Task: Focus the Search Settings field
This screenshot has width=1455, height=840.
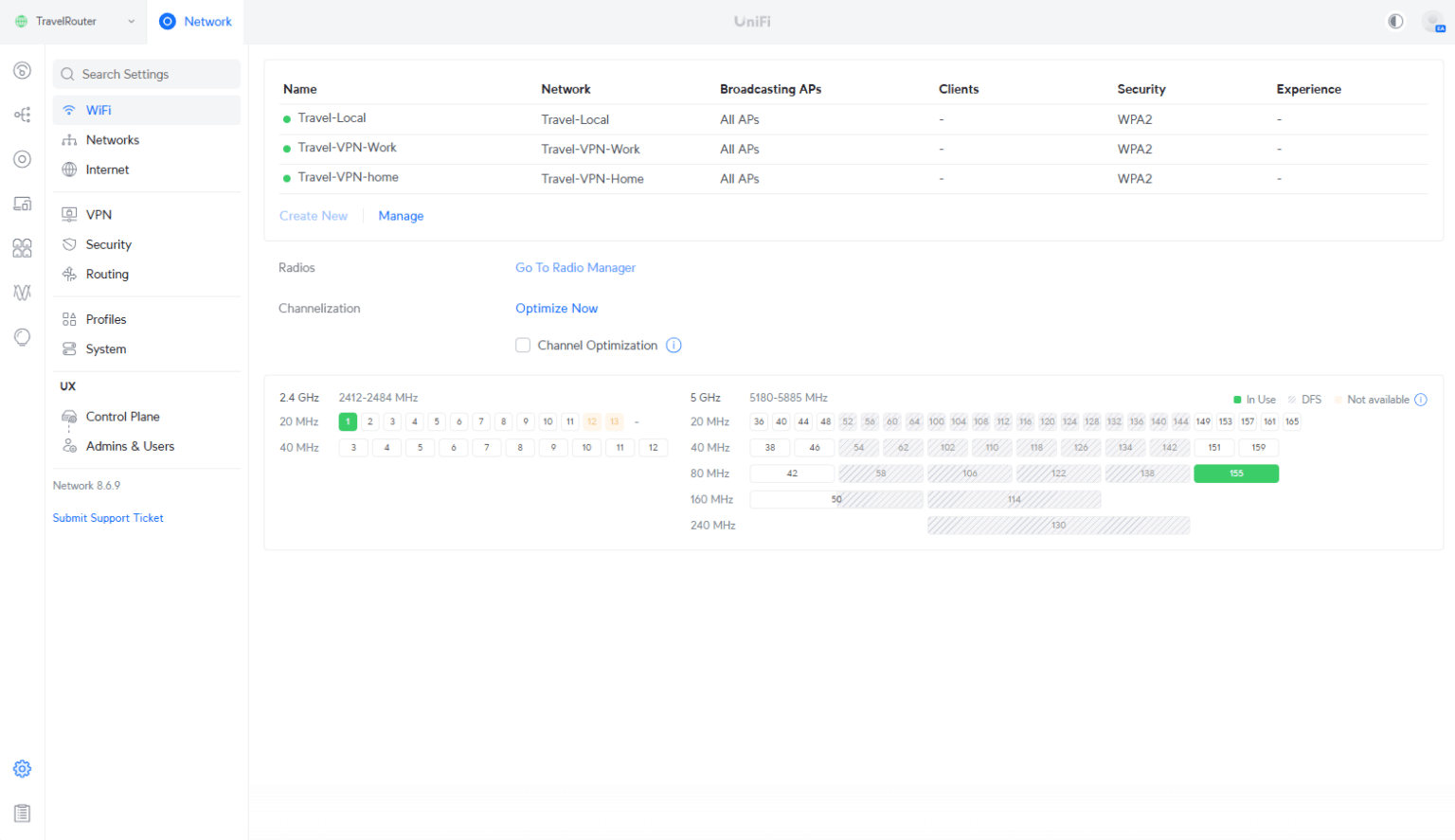Action: click(x=147, y=74)
